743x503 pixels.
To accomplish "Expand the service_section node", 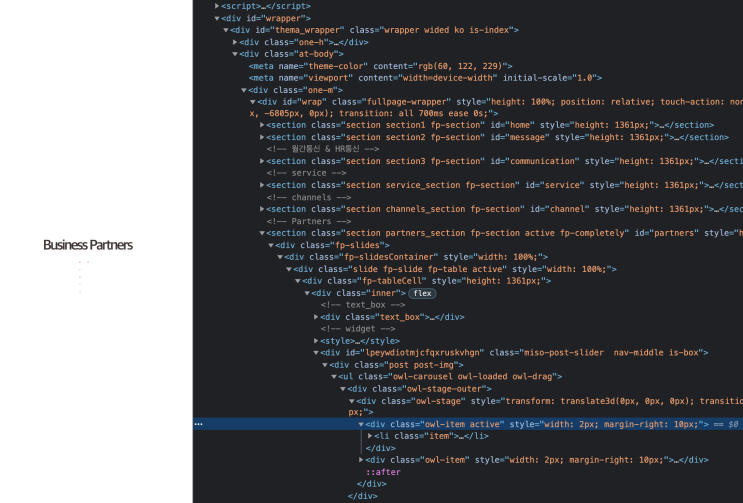I will point(262,185).
